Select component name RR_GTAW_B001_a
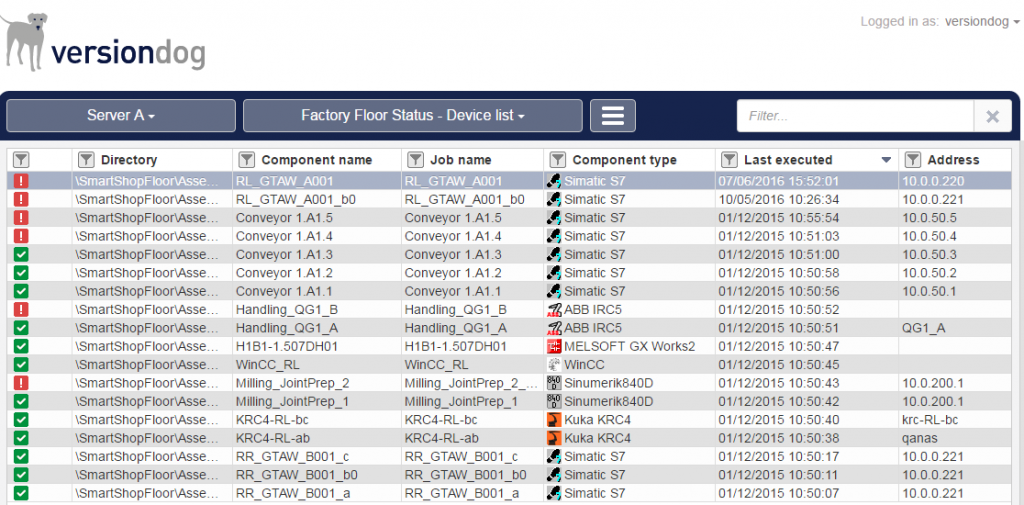 pos(293,493)
